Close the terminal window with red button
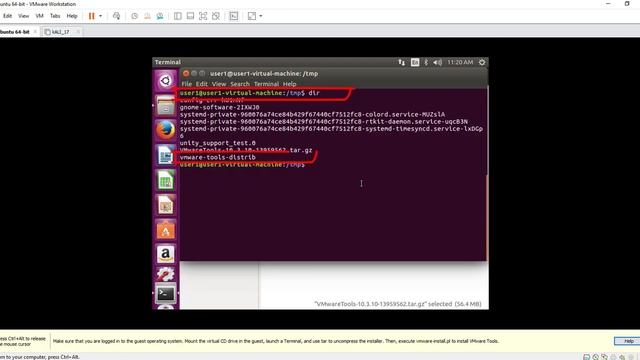 (x=186, y=73)
